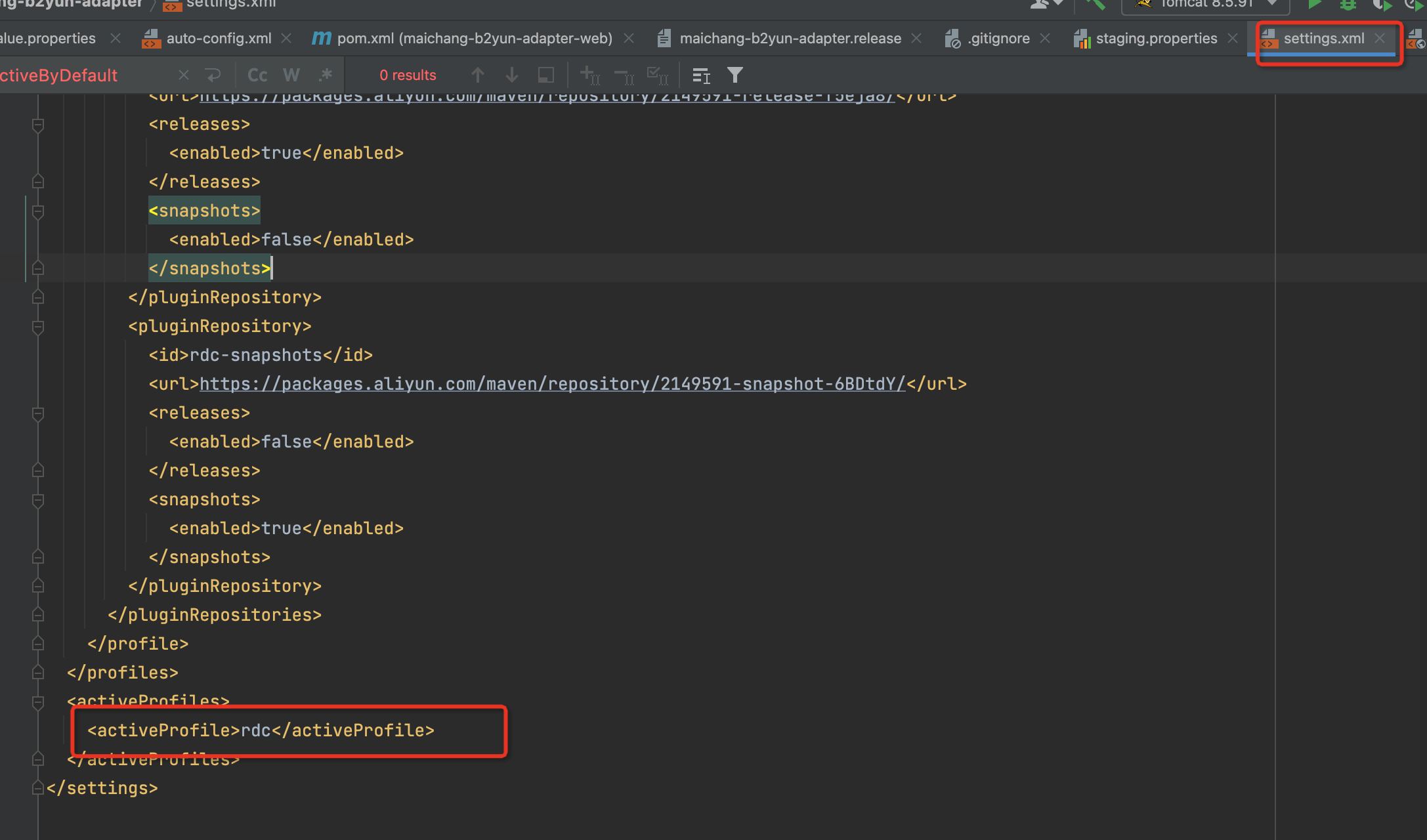Go to next search occurrence arrow
1427x840 pixels.
[x=512, y=75]
